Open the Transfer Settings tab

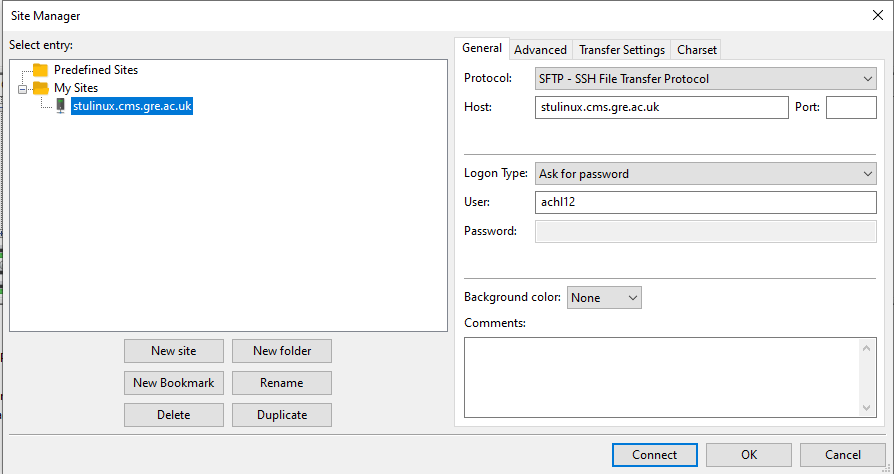[x=621, y=49]
